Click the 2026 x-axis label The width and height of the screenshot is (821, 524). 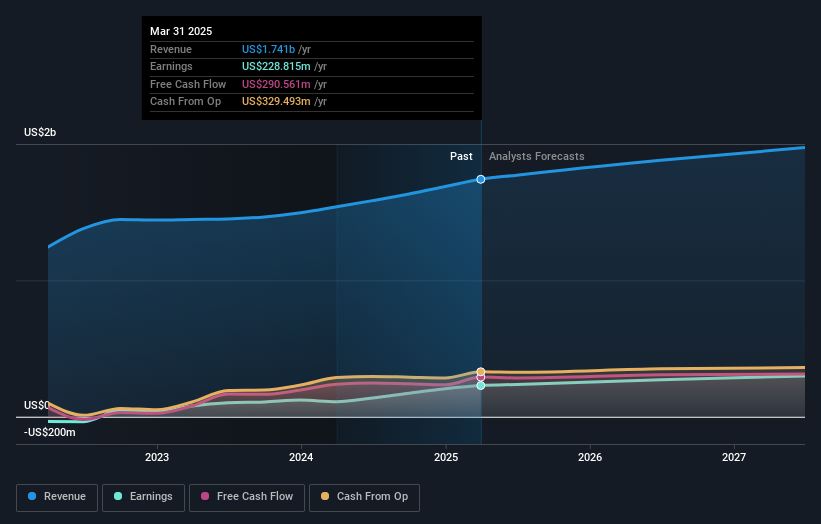click(590, 457)
